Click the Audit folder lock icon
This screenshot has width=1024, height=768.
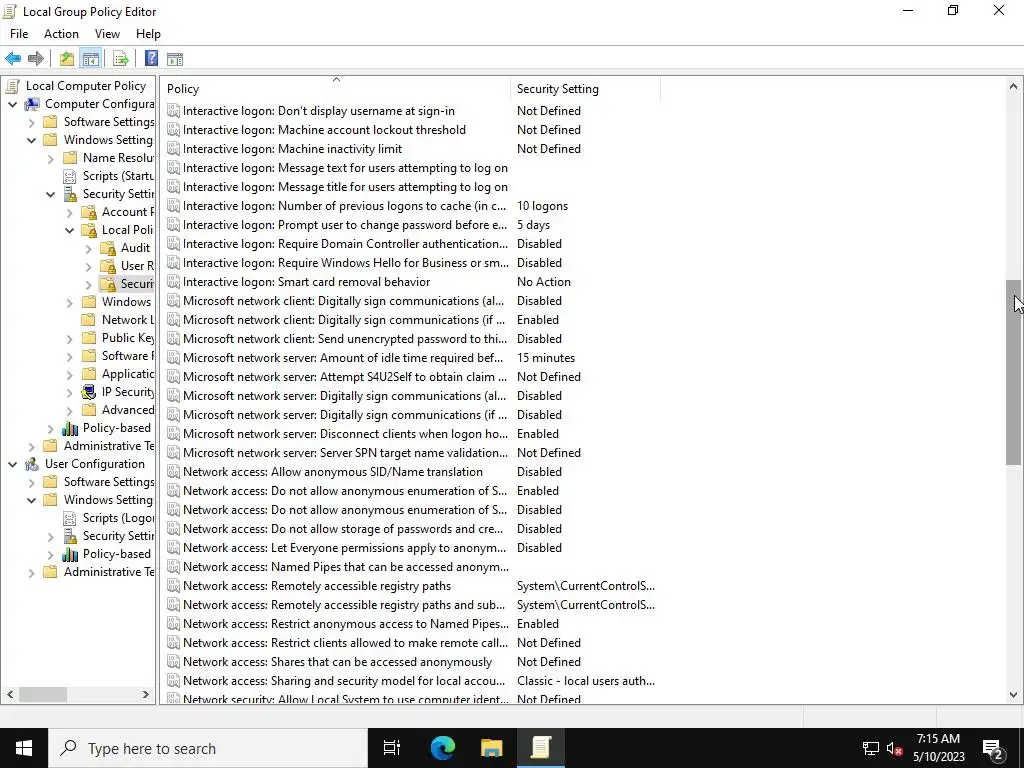108,248
